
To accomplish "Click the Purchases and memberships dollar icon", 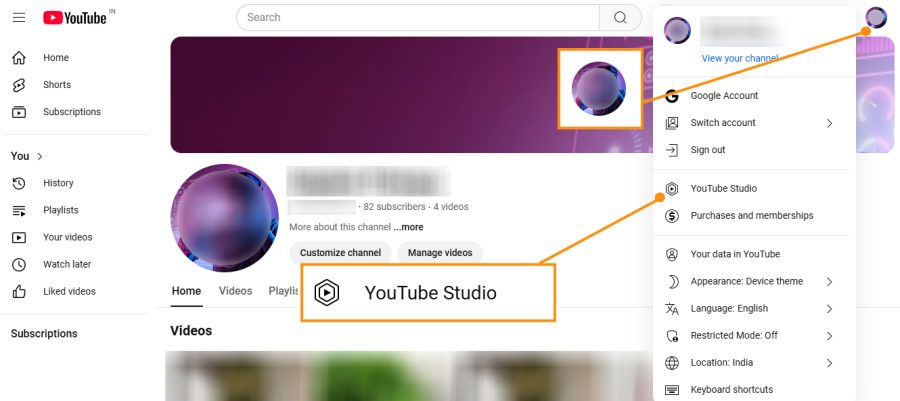I will 672,216.
